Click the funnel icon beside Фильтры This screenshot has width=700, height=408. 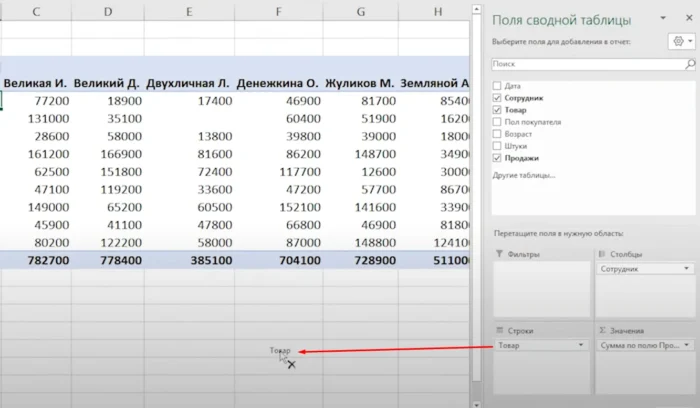point(500,255)
